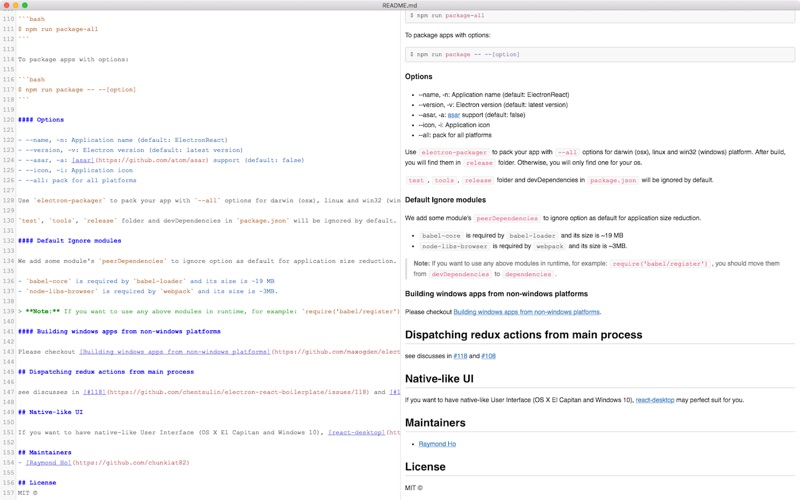Click '$ npm run package -- --[option]' editor line 117

[77, 90]
